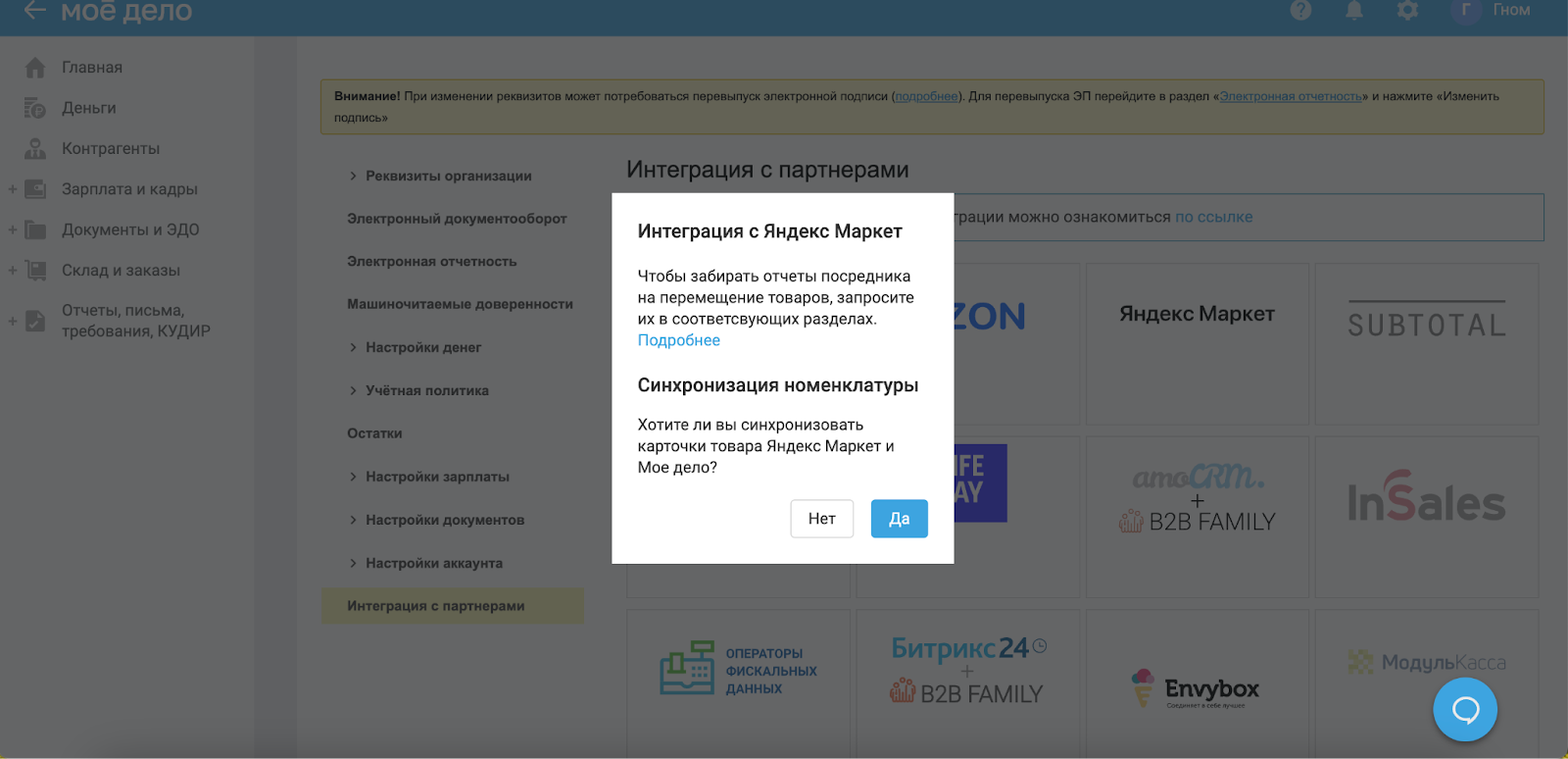The width and height of the screenshot is (1568, 759).
Task: Expand Реквизиты организации settings chevron
Action: coord(353,177)
